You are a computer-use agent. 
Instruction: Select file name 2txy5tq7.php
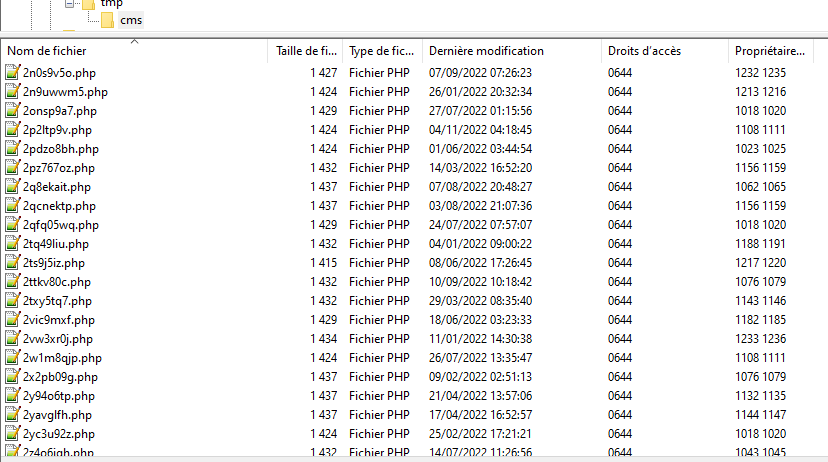coord(57,301)
